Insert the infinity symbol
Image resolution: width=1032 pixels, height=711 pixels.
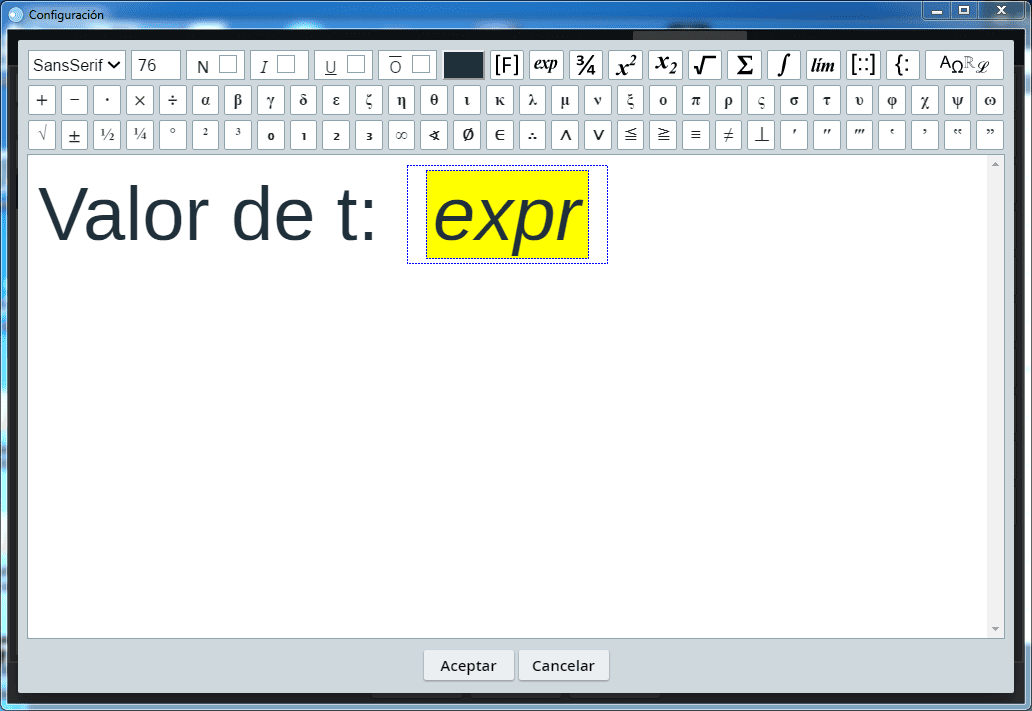401,135
